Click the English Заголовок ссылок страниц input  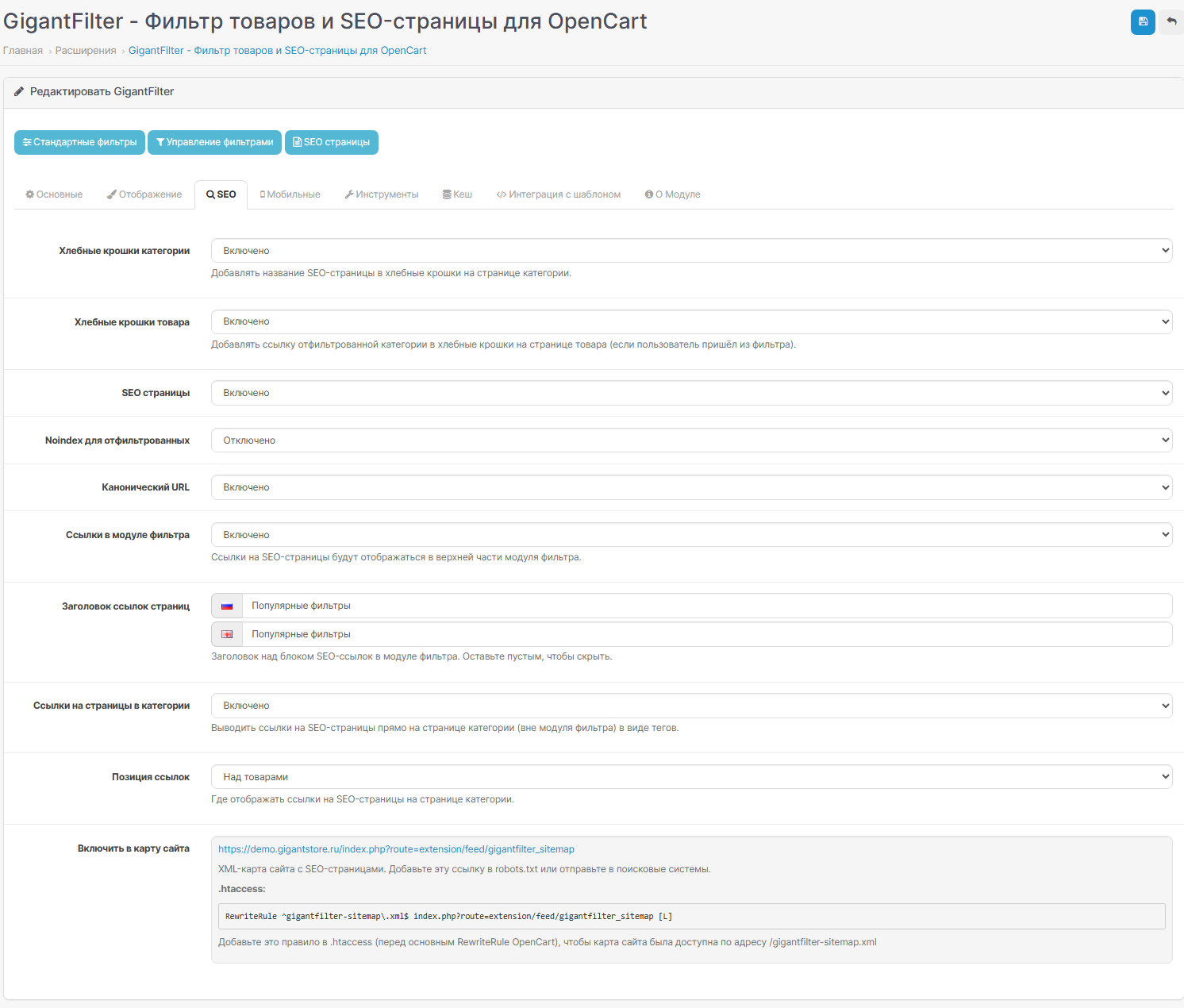pos(707,634)
